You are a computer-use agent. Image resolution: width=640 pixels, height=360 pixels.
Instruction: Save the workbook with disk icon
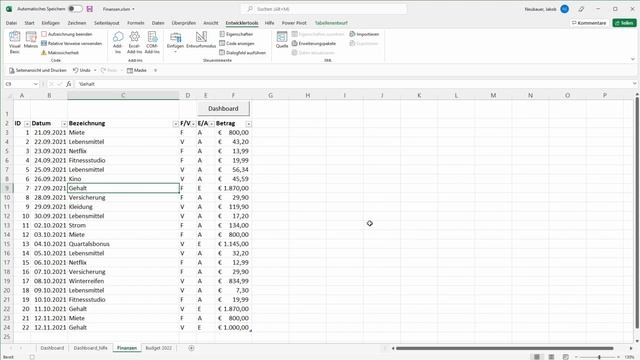[90, 9]
